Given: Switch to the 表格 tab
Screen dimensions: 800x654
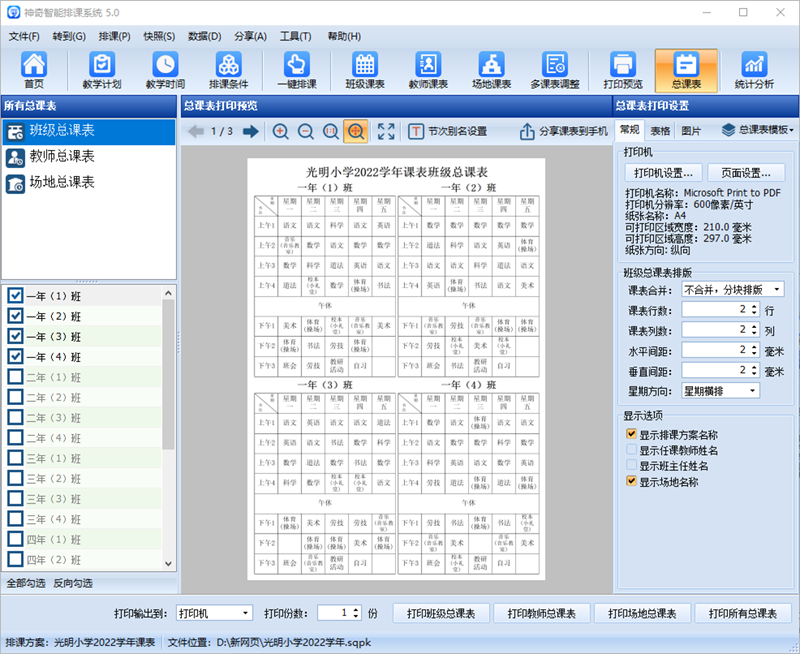Looking at the screenshot, I should pyautogui.click(x=660, y=131).
